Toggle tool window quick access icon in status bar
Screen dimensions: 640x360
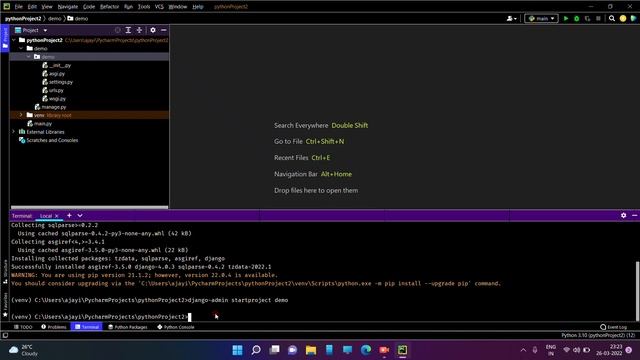point(5,336)
